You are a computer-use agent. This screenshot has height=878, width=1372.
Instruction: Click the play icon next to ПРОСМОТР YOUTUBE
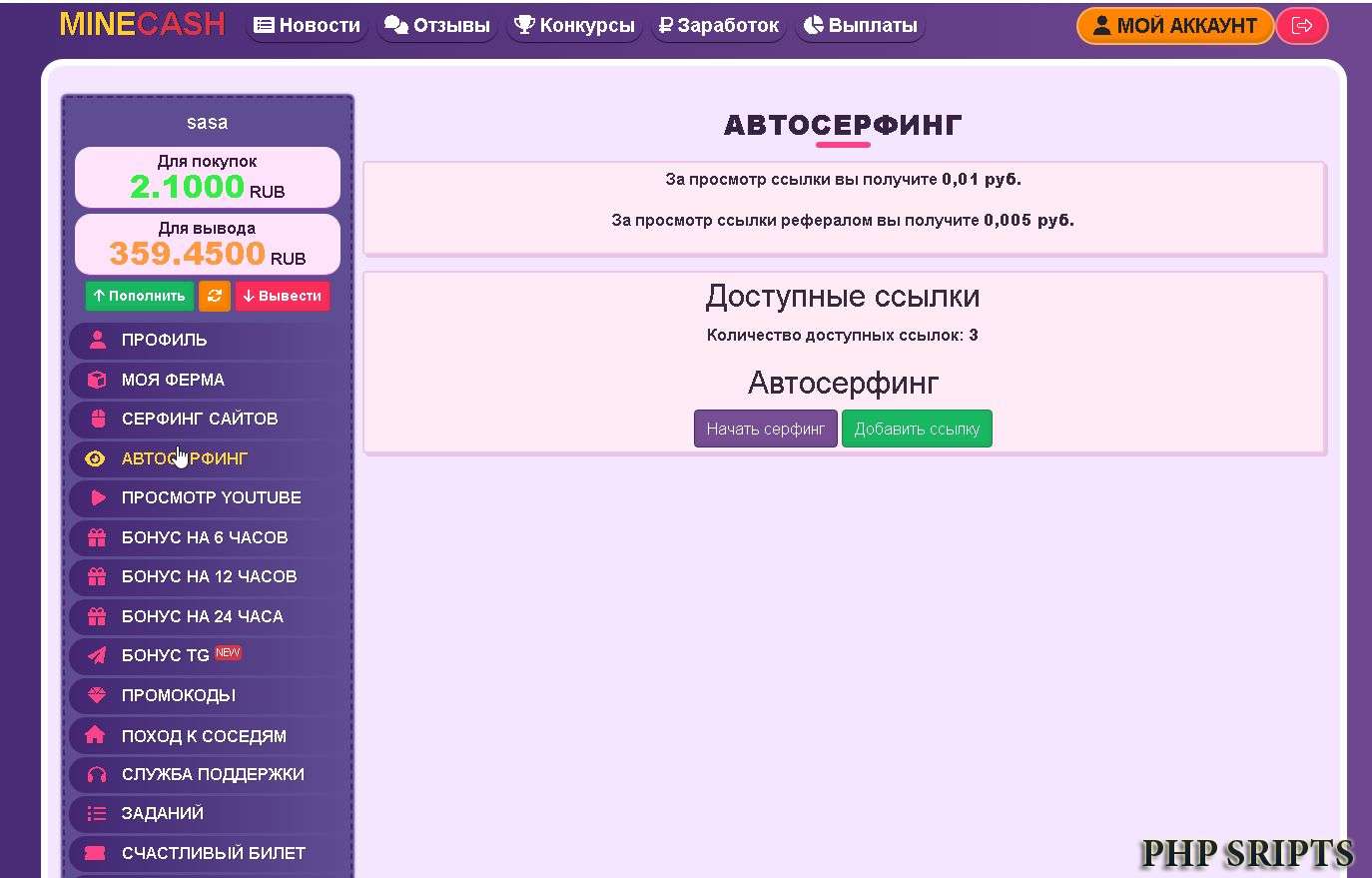point(95,497)
